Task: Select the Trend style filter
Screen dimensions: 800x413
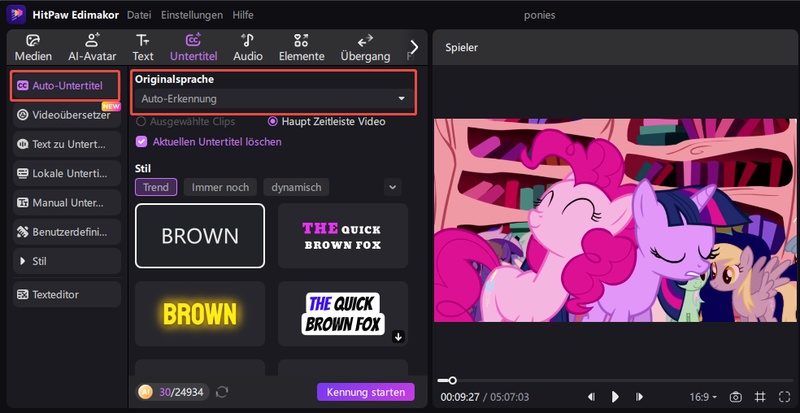Action: click(156, 187)
